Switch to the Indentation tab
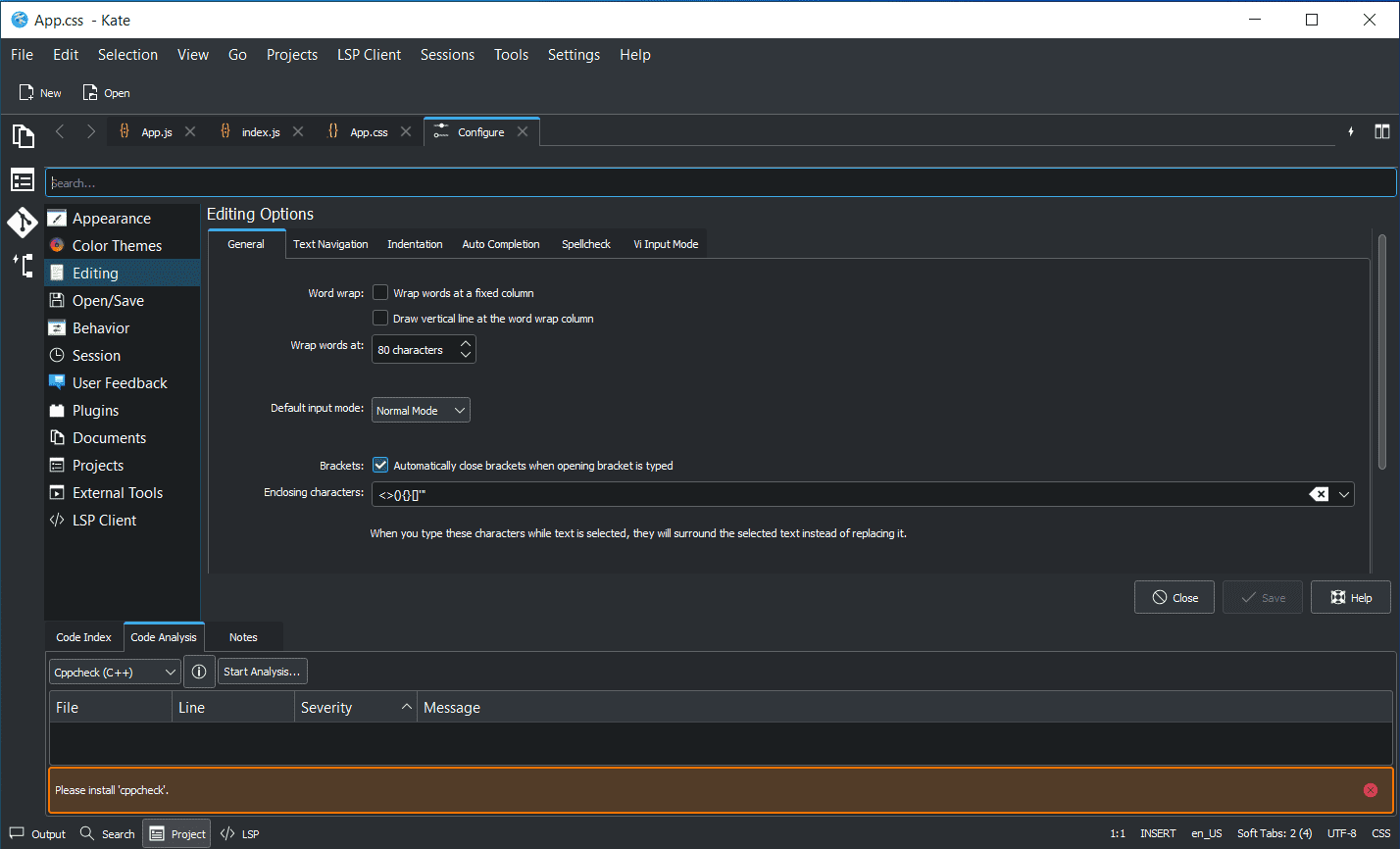The image size is (1400, 849). [x=415, y=244]
